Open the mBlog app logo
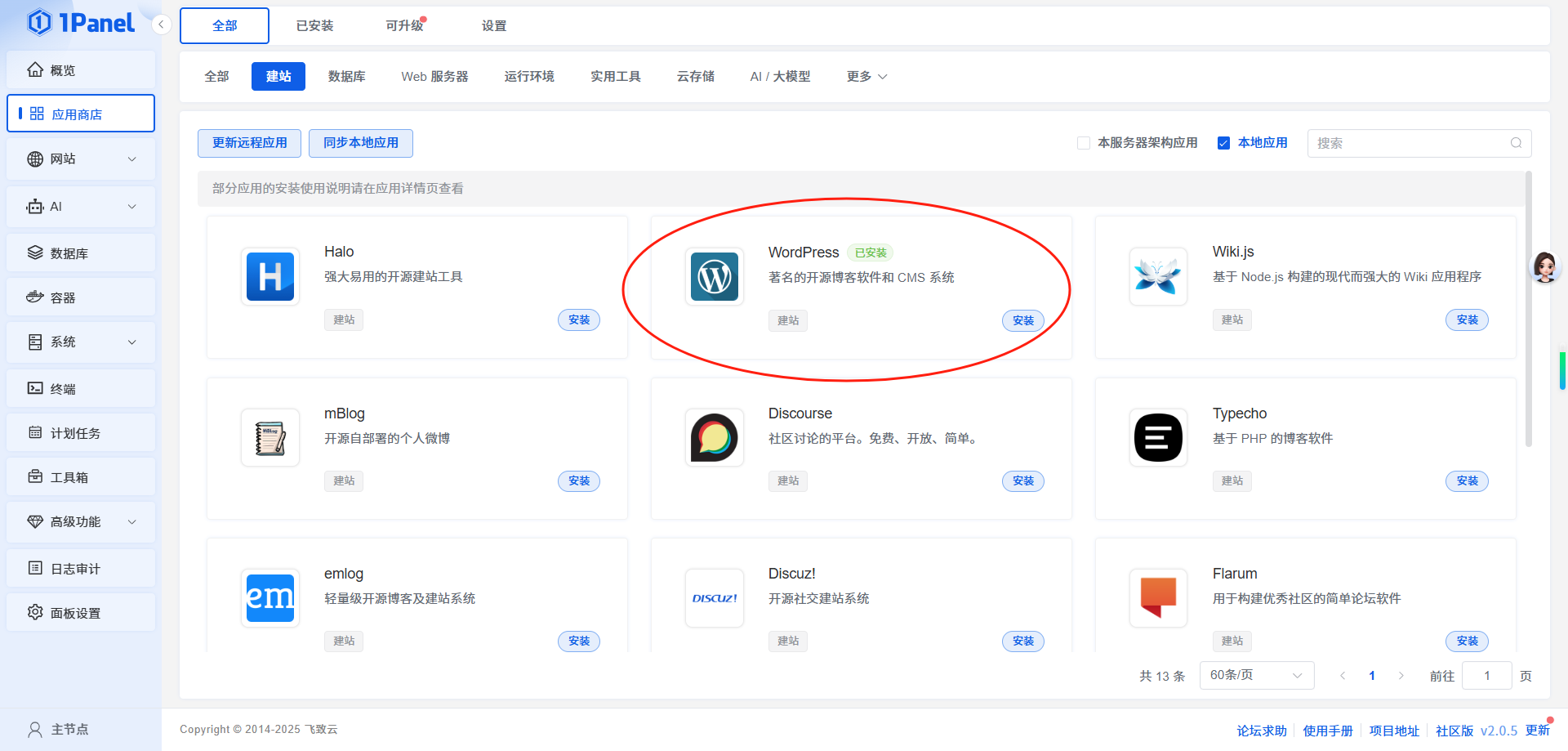Viewport: 1568px width, 751px height. coord(270,438)
